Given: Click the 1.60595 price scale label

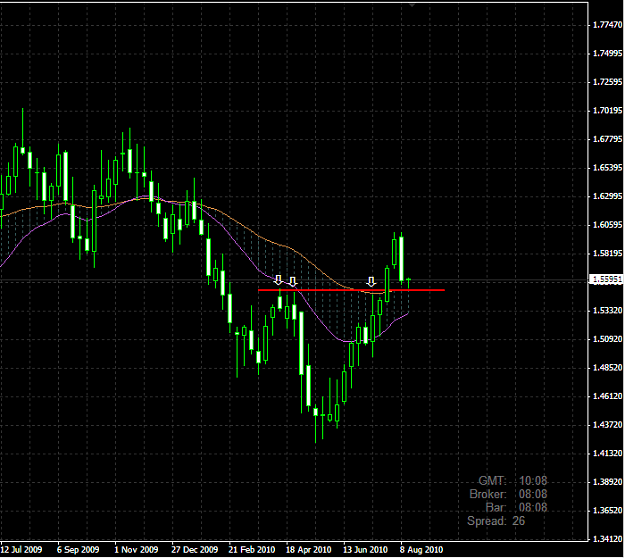Looking at the screenshot, I should (x=607, y=225).
